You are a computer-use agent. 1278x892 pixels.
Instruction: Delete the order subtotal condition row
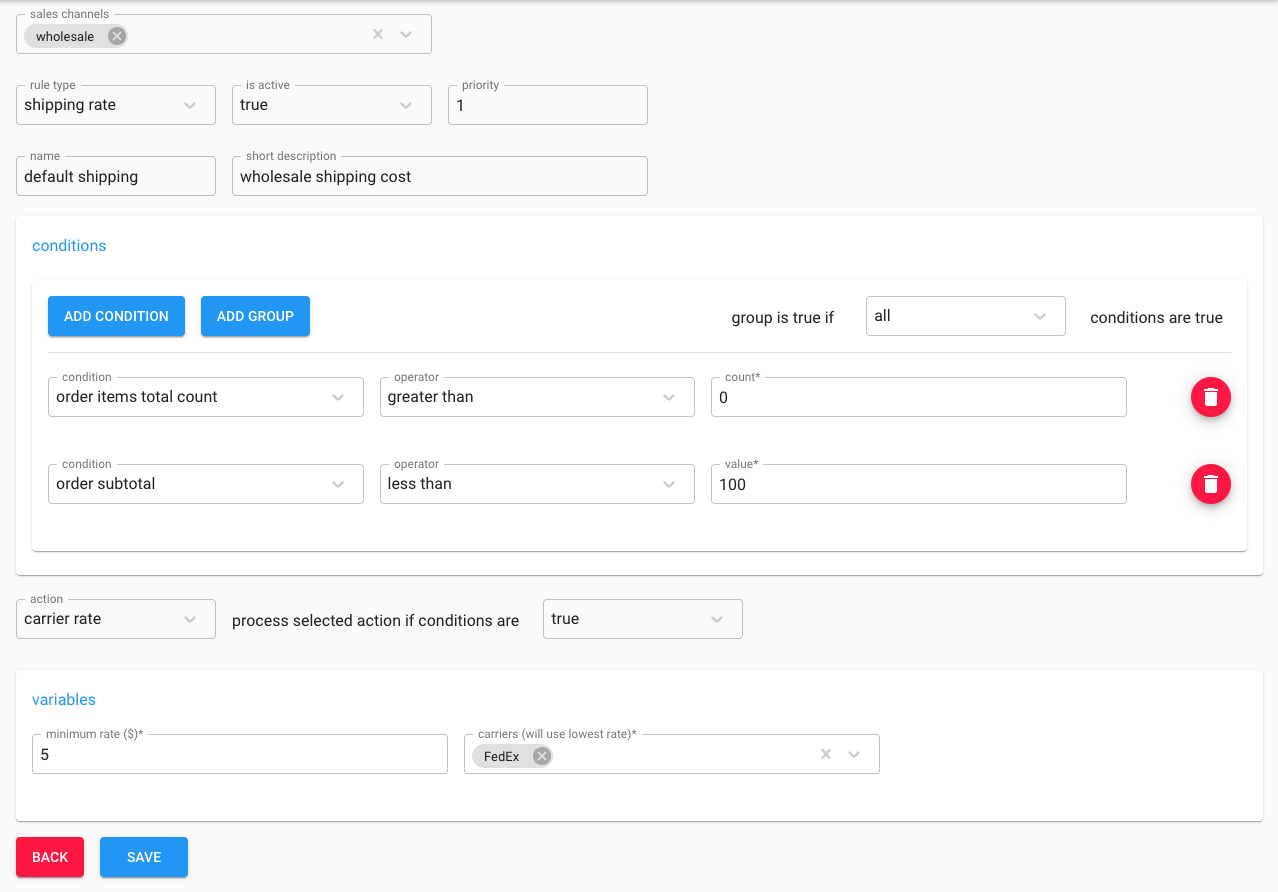point(1210,484)
